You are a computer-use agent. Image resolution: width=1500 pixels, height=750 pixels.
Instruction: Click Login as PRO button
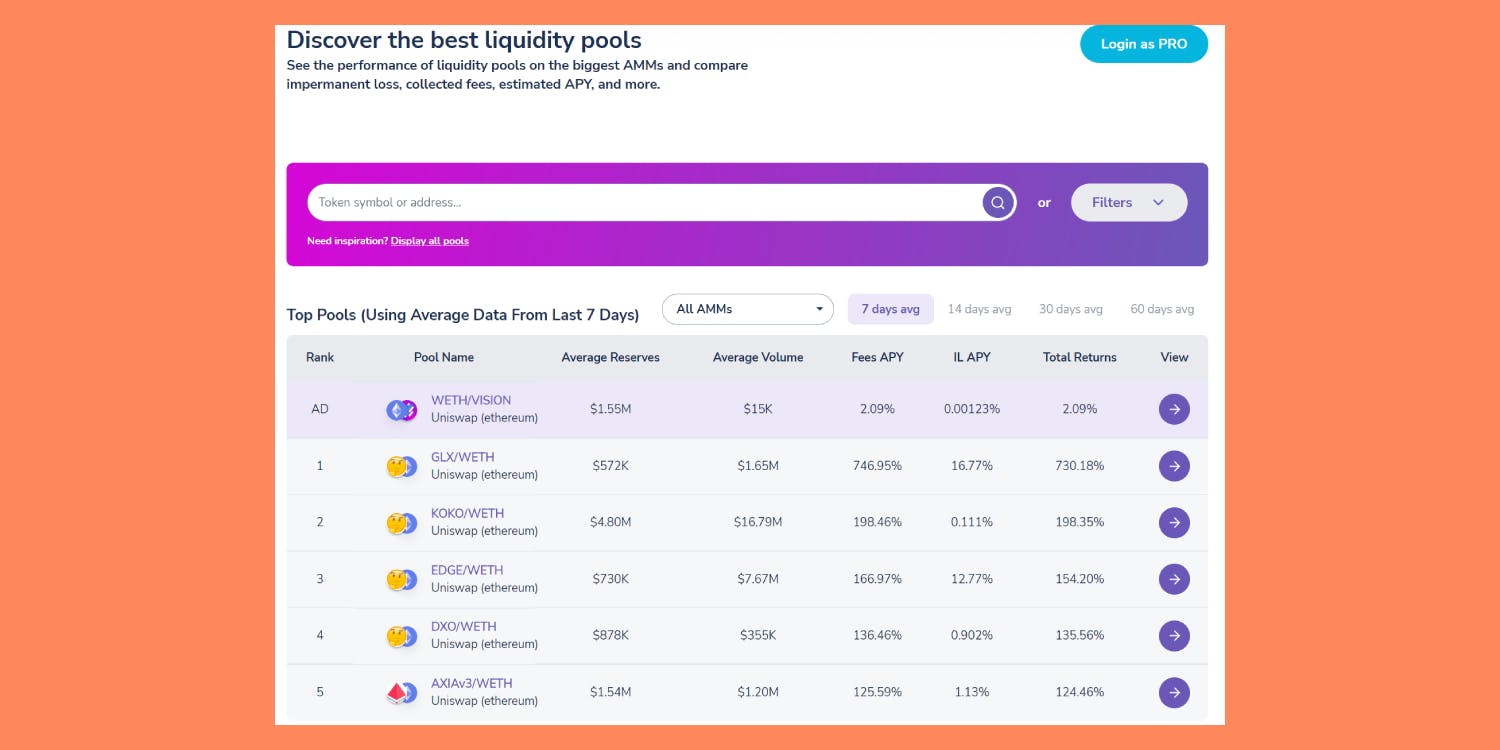point(1144,44)
